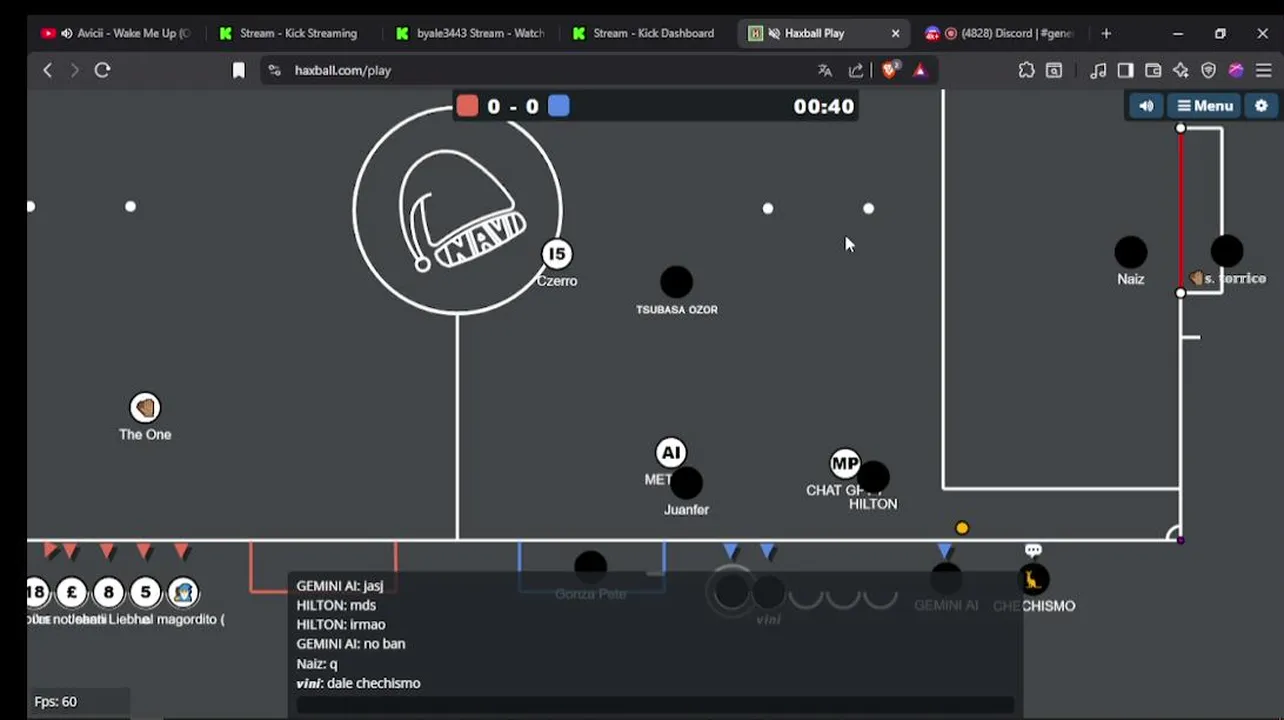Open Leo AI sparkle icon
The image size is (1284, 720).
point(1181,70)
